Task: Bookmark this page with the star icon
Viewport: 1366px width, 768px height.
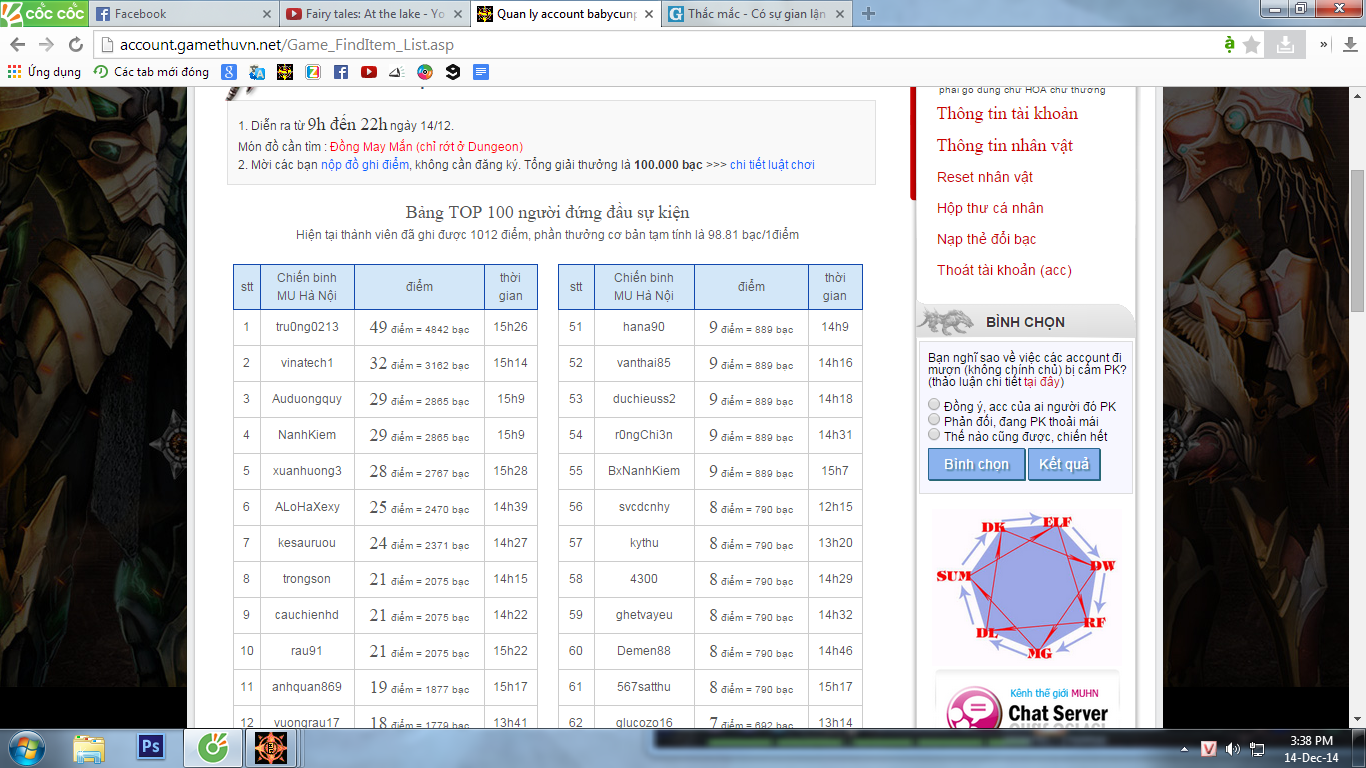Action: point(1252,45)
